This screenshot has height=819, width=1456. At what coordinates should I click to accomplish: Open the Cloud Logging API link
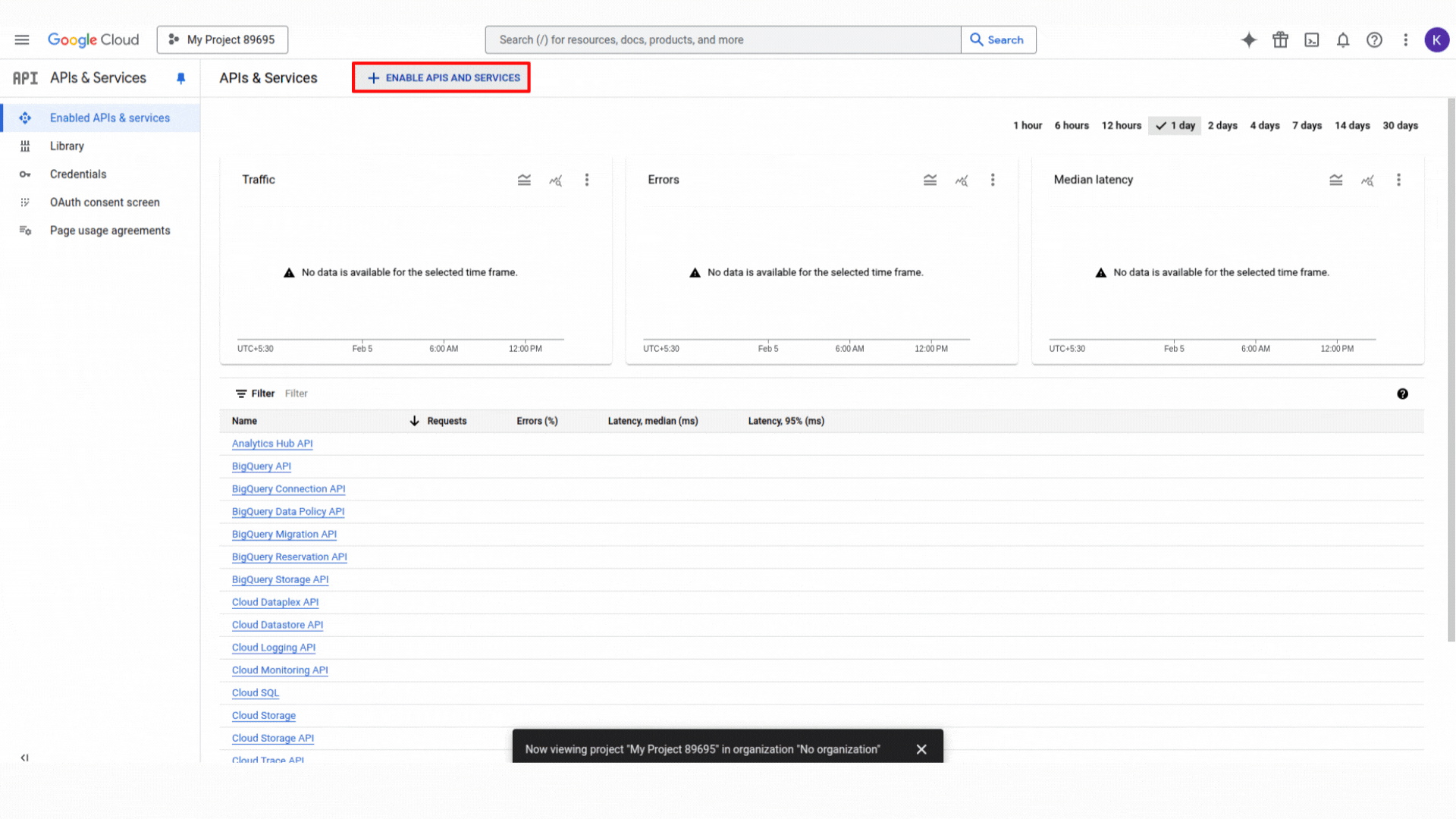pyautogui.click(x=274, y=648)
